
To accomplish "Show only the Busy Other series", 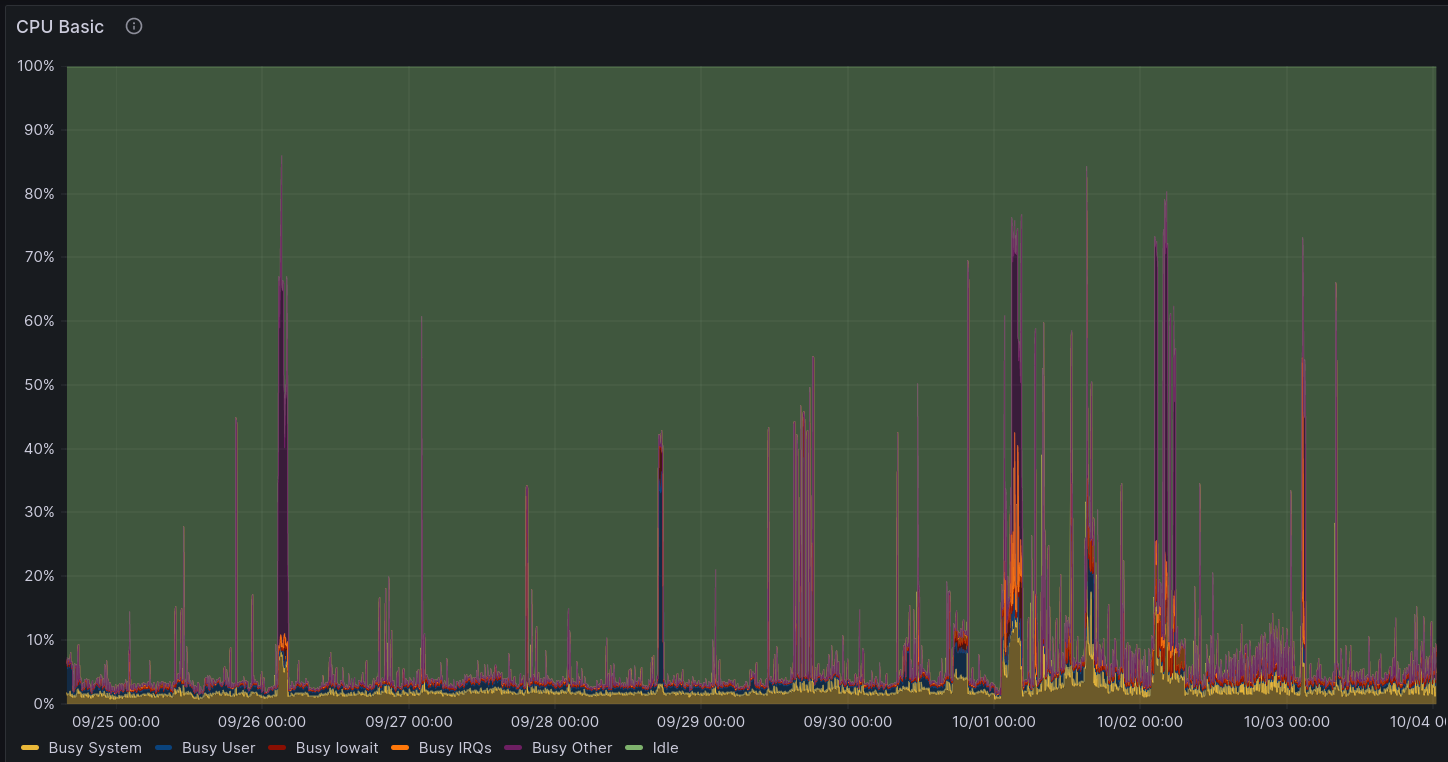I will point(572,748).
